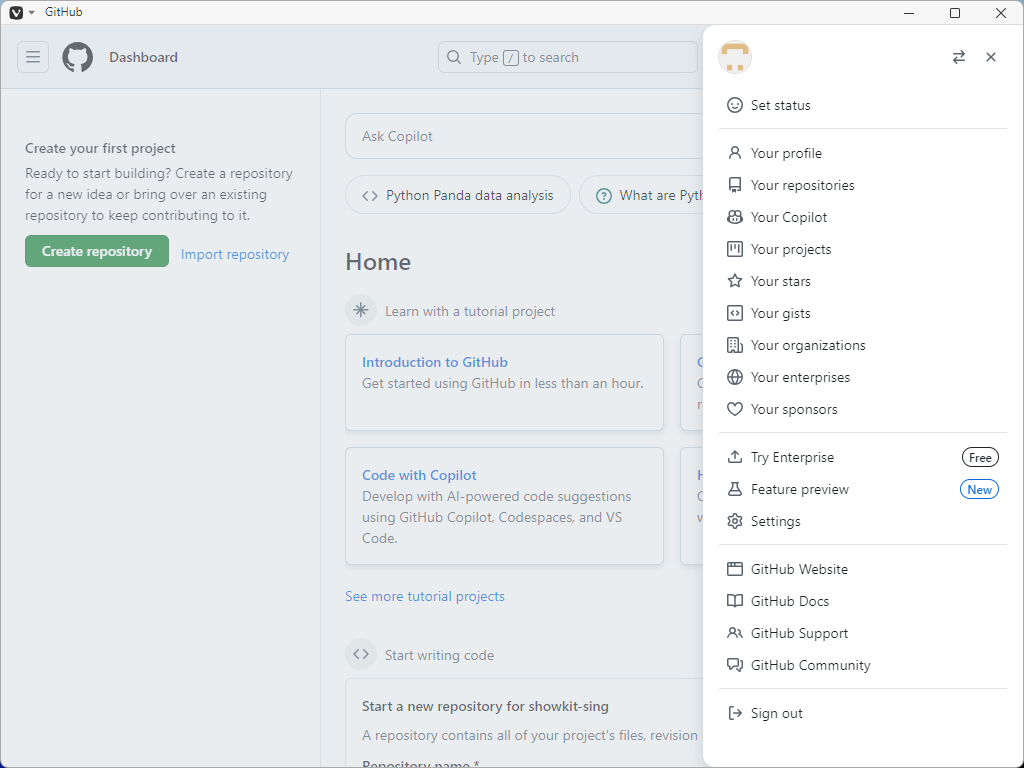Open Your repositories menu item
The height and width of the screenshot is (768, 1024).
coord(802,185)
